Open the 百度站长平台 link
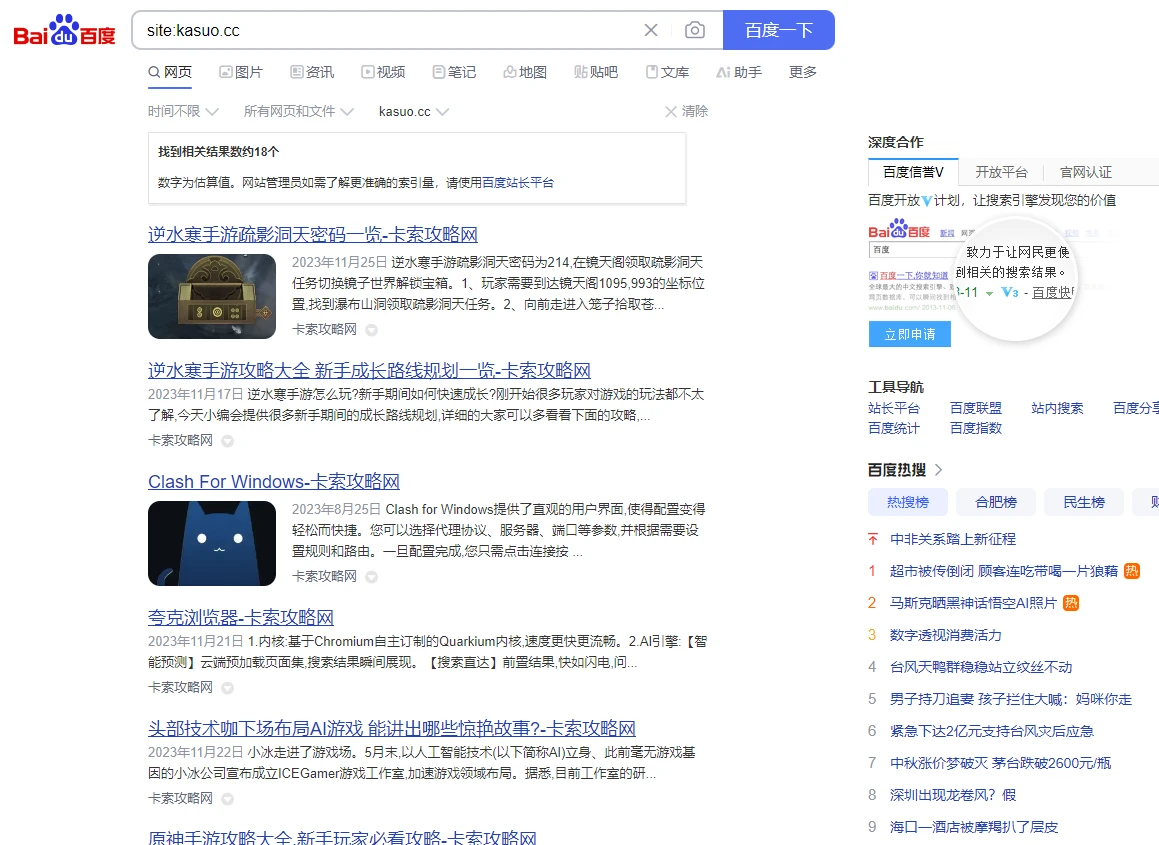The height and width of the screenshot is (845, 1159). click(x=518, y=183)
